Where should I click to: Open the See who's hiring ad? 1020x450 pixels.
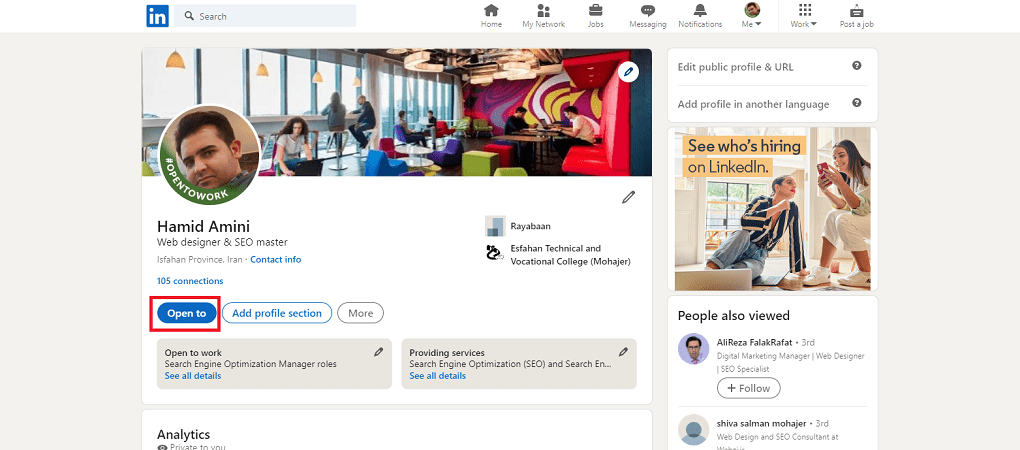point(773,209)
